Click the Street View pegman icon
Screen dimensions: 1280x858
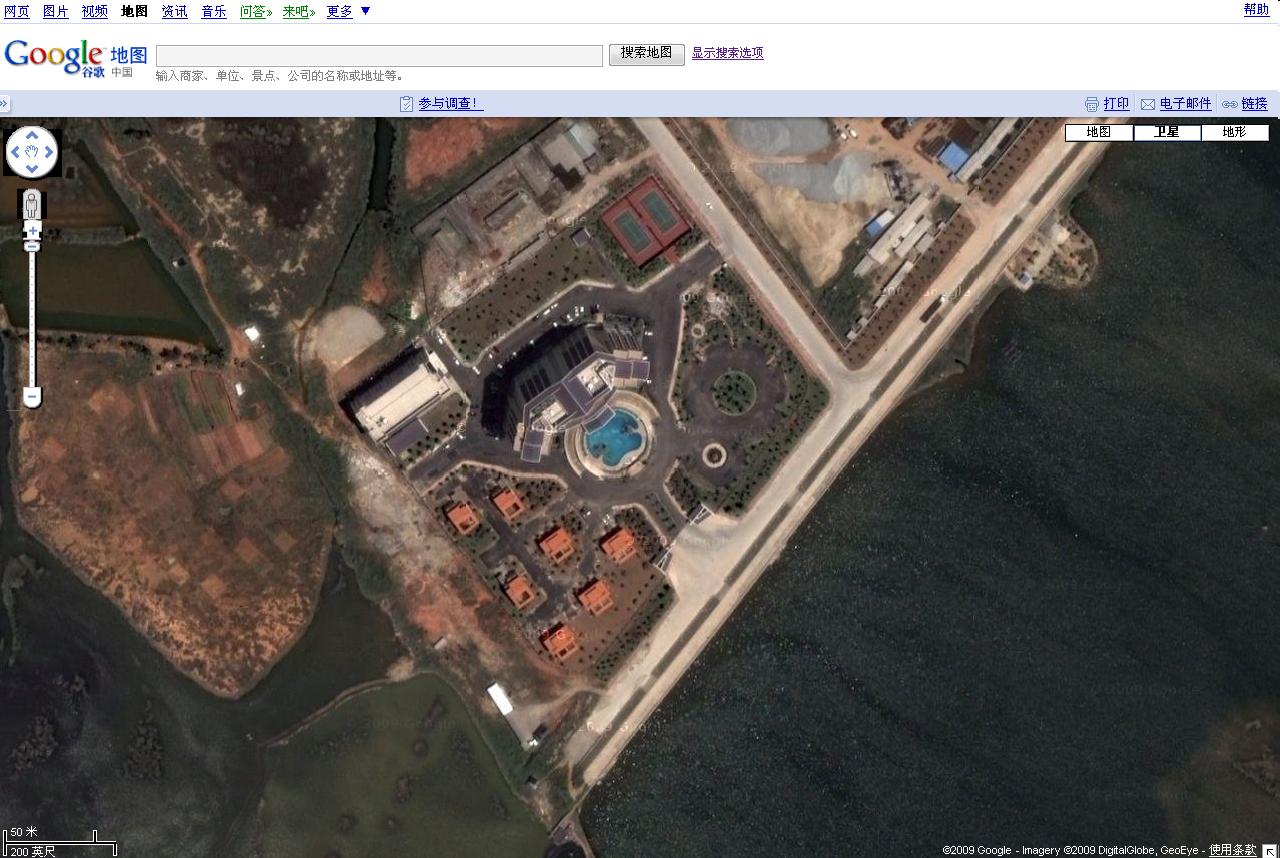(32, 205)
